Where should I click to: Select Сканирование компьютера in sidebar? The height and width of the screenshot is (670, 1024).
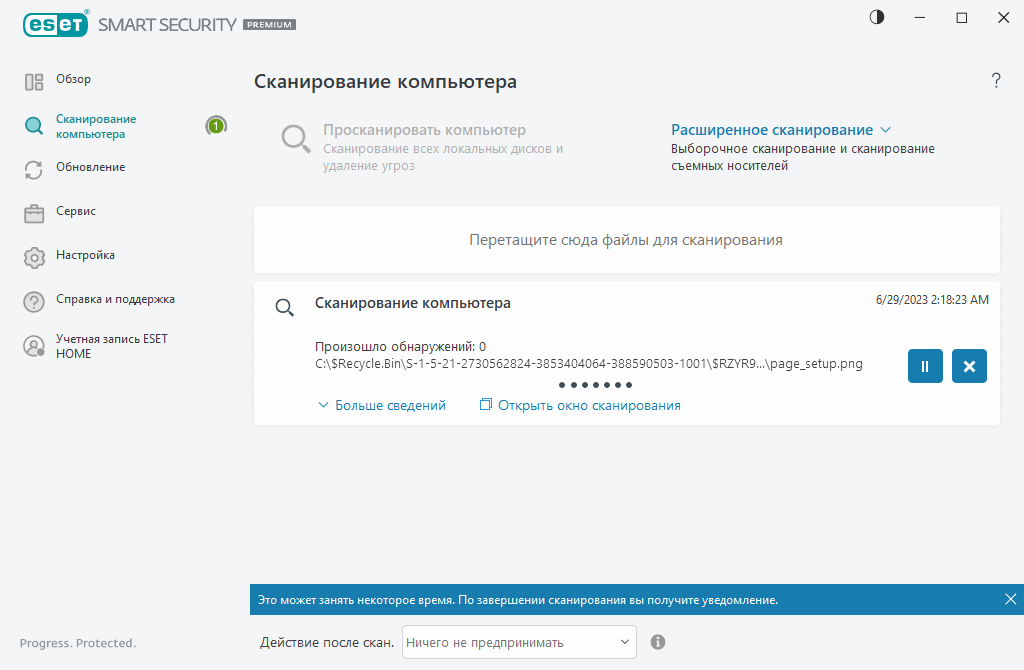tap(94, 125)
